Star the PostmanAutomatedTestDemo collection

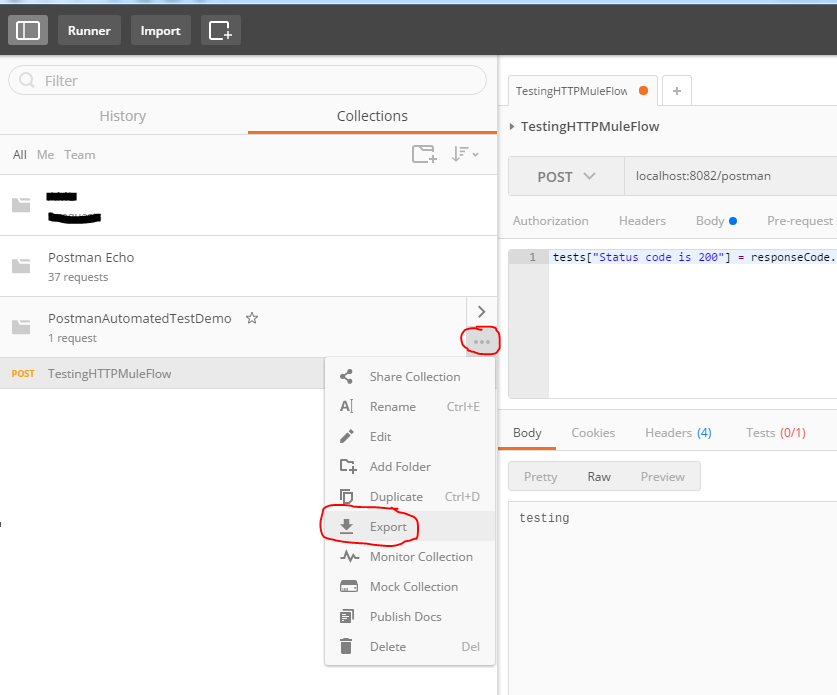252,318
